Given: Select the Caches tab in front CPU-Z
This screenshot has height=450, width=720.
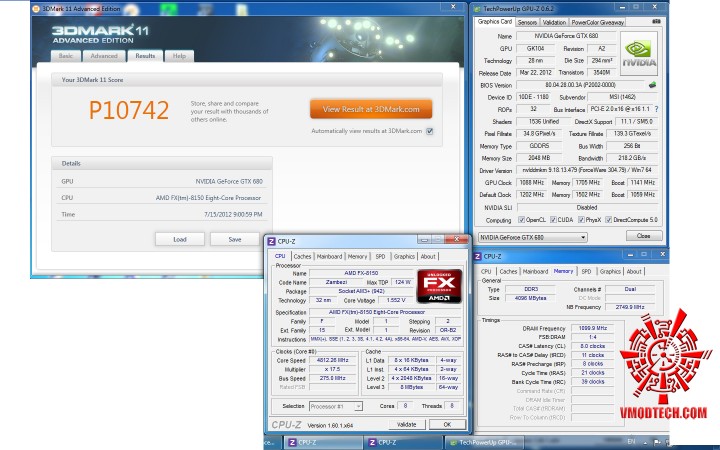Looking at the screenshot, I should [x=302, y=257].
